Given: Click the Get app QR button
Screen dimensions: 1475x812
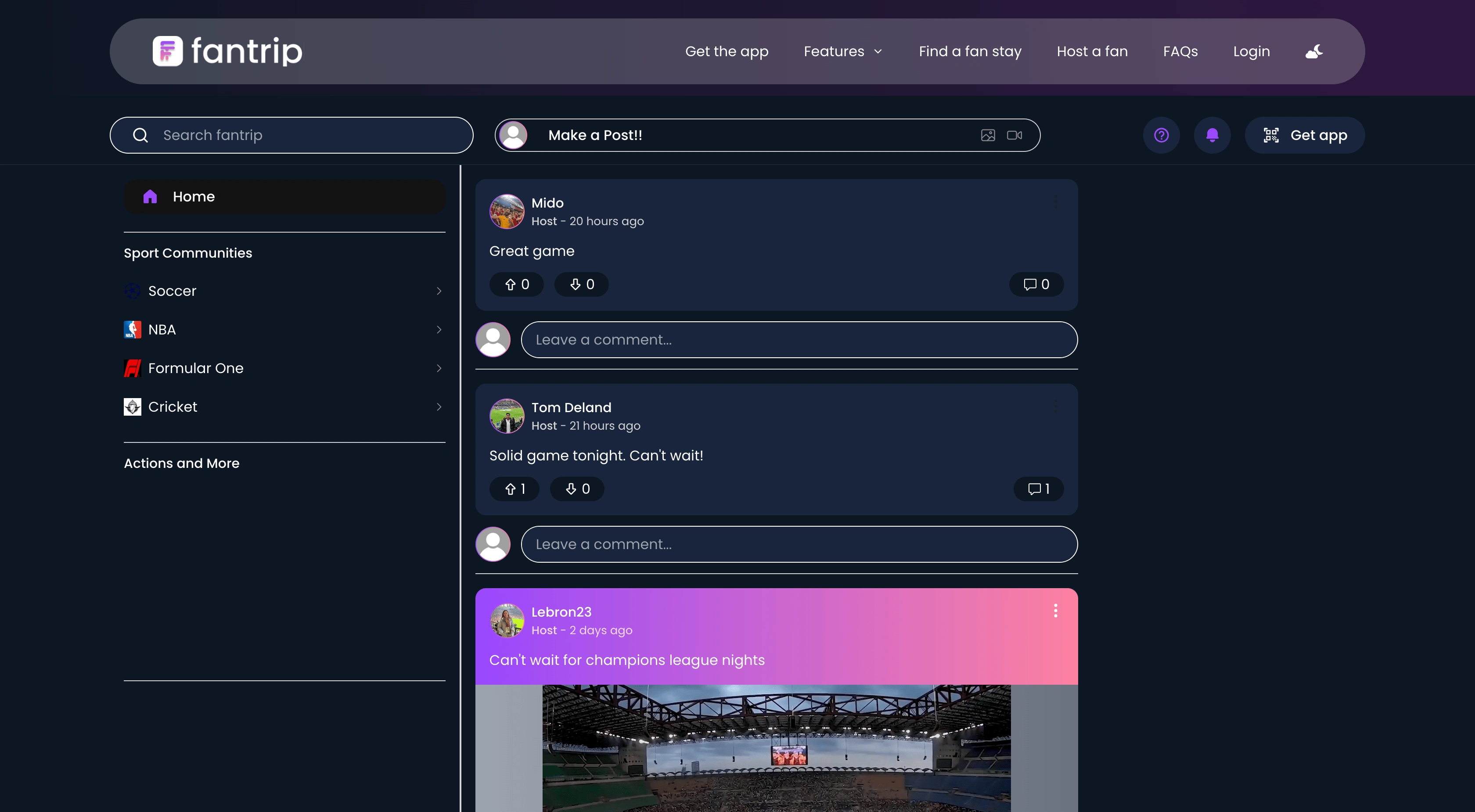Looking at the screenshot, I should click(1304, 135).
